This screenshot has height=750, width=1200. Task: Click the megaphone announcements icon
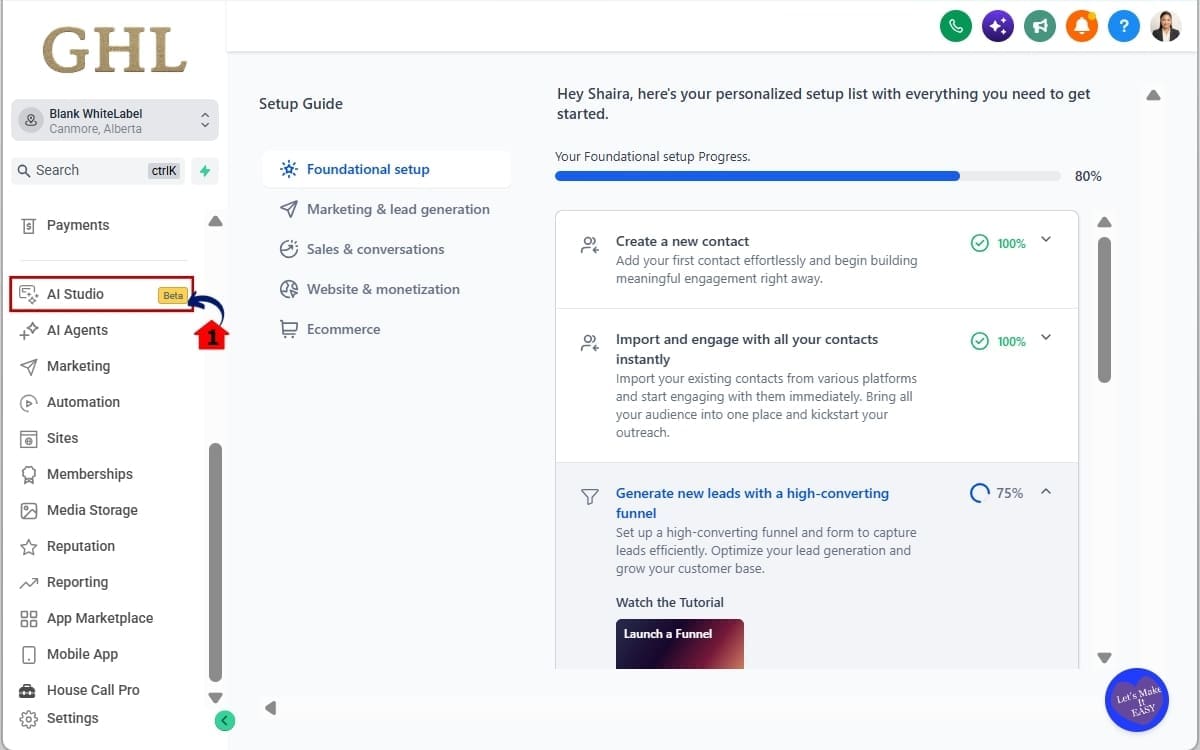1040,26
